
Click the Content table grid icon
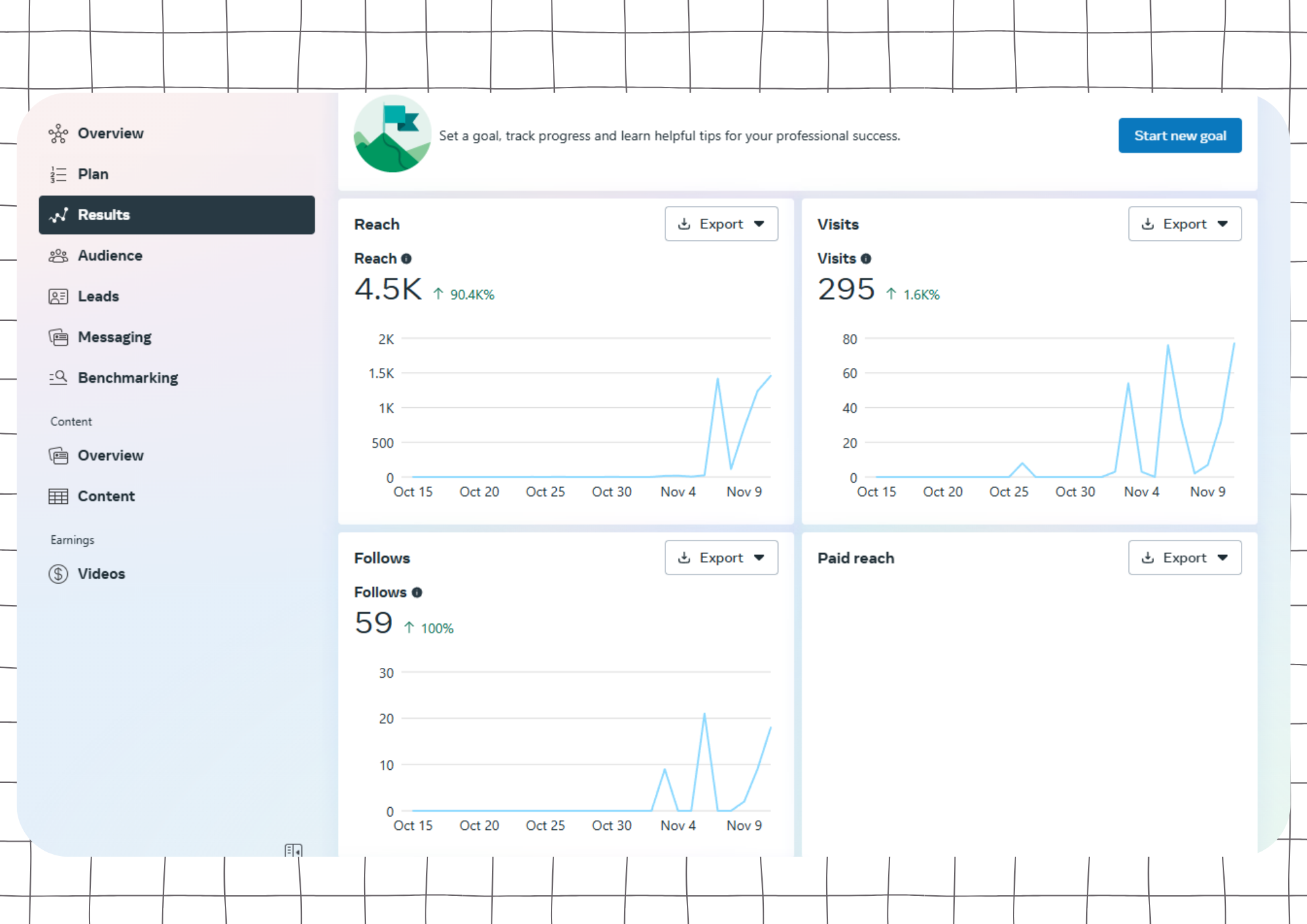tap(58, 497)
